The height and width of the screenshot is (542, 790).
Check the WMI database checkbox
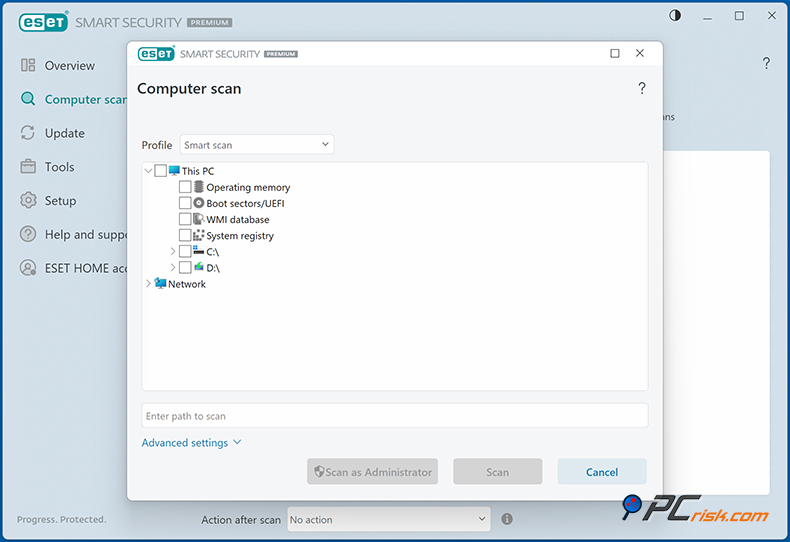[x=185, y=219]
